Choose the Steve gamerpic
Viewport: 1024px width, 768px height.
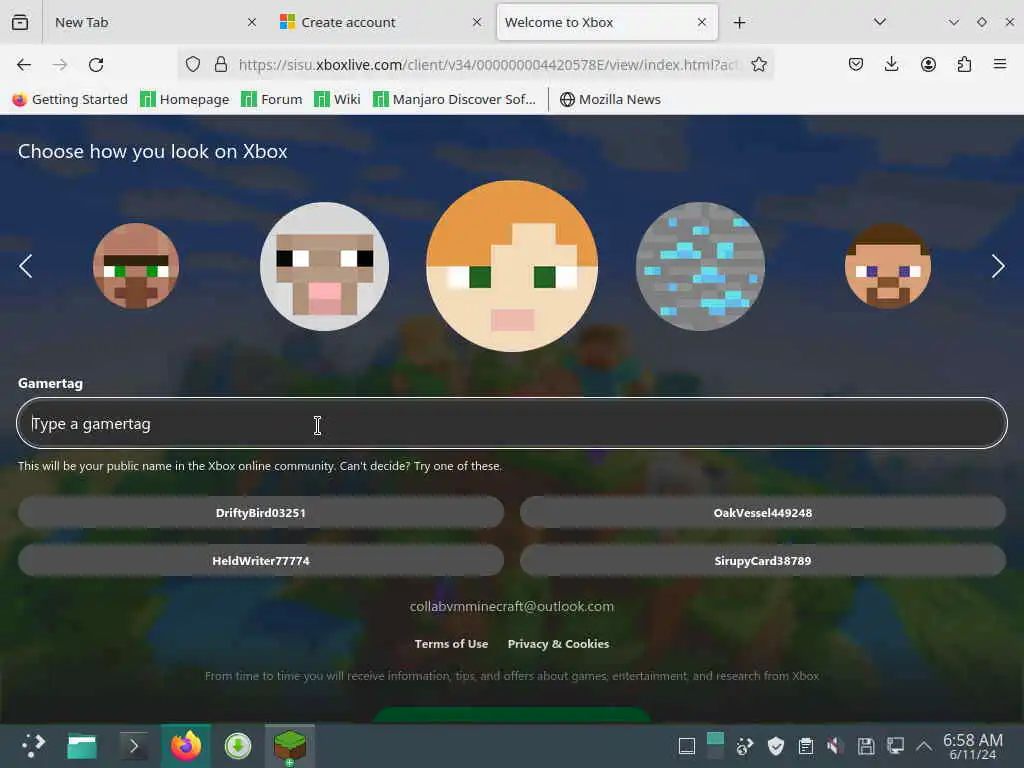pos(888,266)
